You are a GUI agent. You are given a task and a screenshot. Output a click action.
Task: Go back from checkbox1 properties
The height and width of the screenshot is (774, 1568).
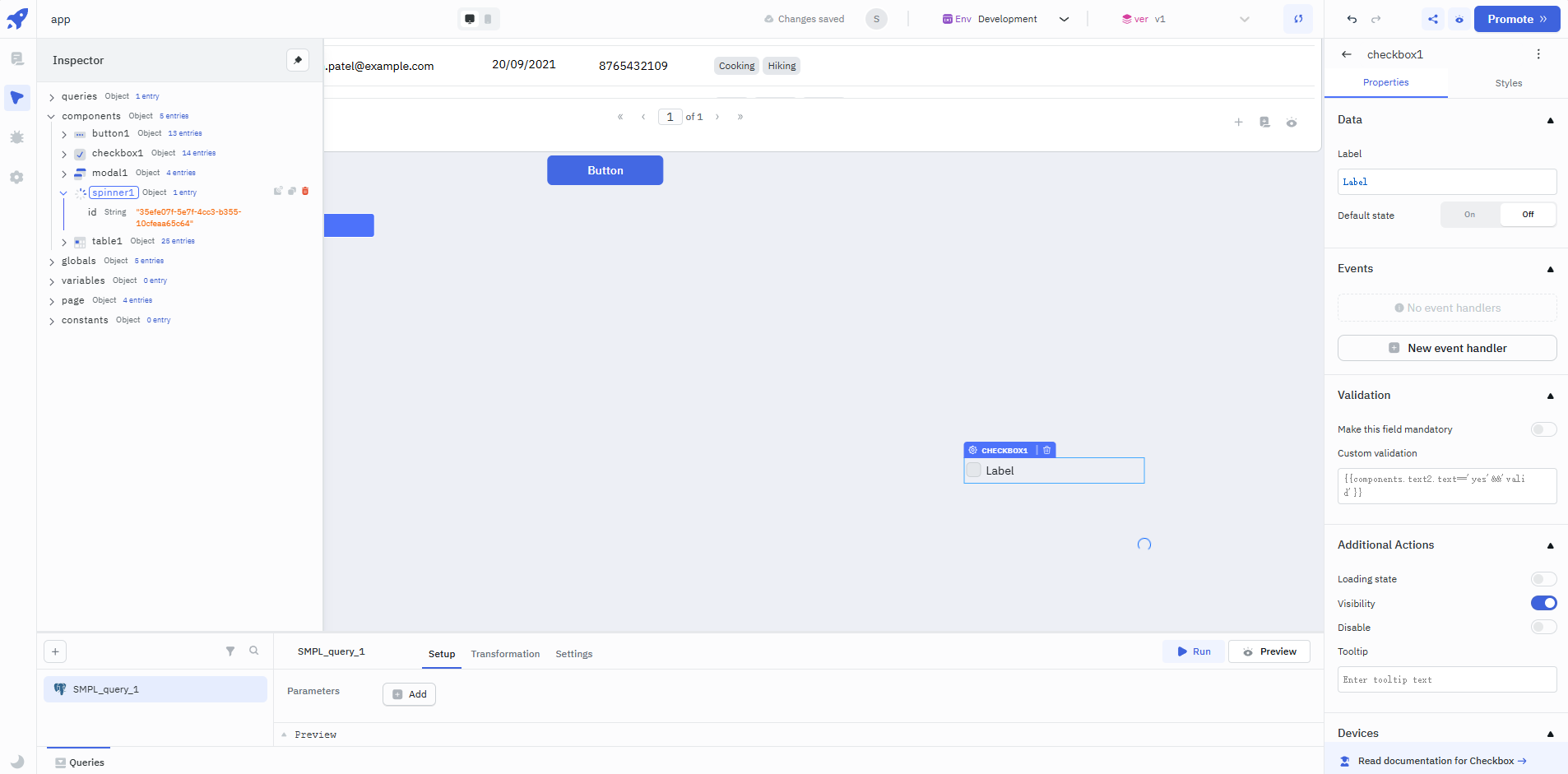click(1347, 54)
